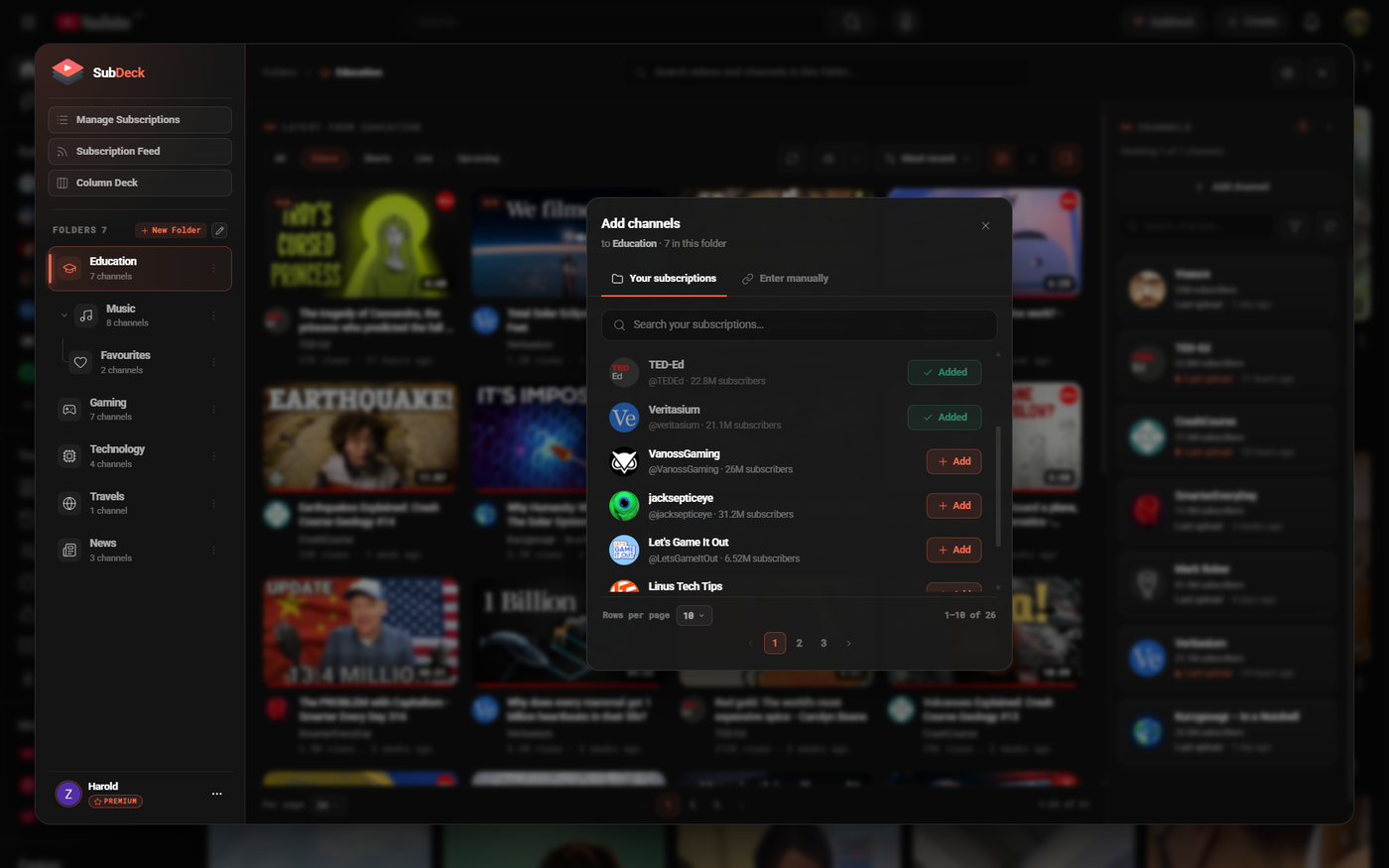The height and width of the screenshot is (868, 1389).
Task: Click the Veritasium channel avatar
Action: coord(624,417)
